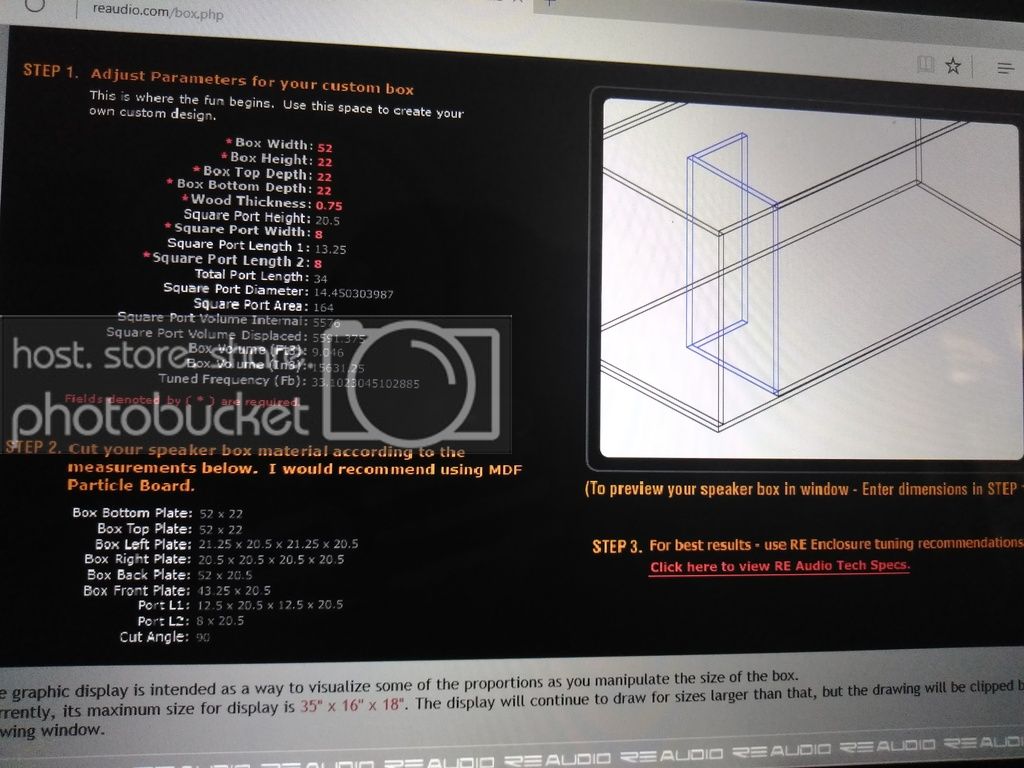Click the Tuned Frequency (Fb) value
1024x768 pixels.
pos(365,383)
